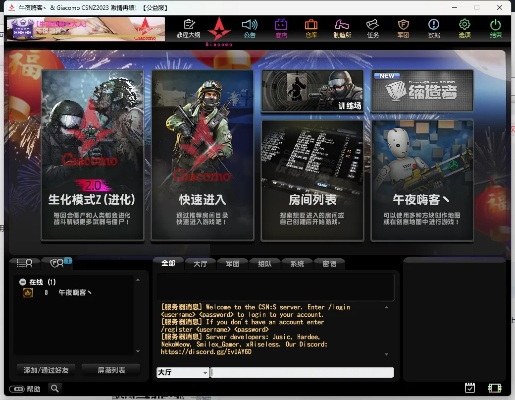The width and height of the screenshot is (515, 400).
Task: Open the NEW Creator (缔造者) tile
Action: [422, 91]
